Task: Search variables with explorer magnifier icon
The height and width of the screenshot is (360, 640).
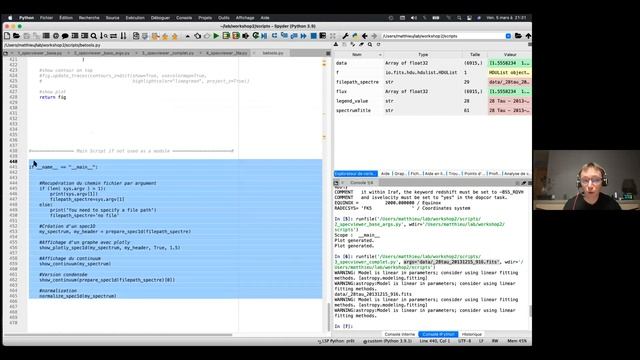Action: (370, 44)
